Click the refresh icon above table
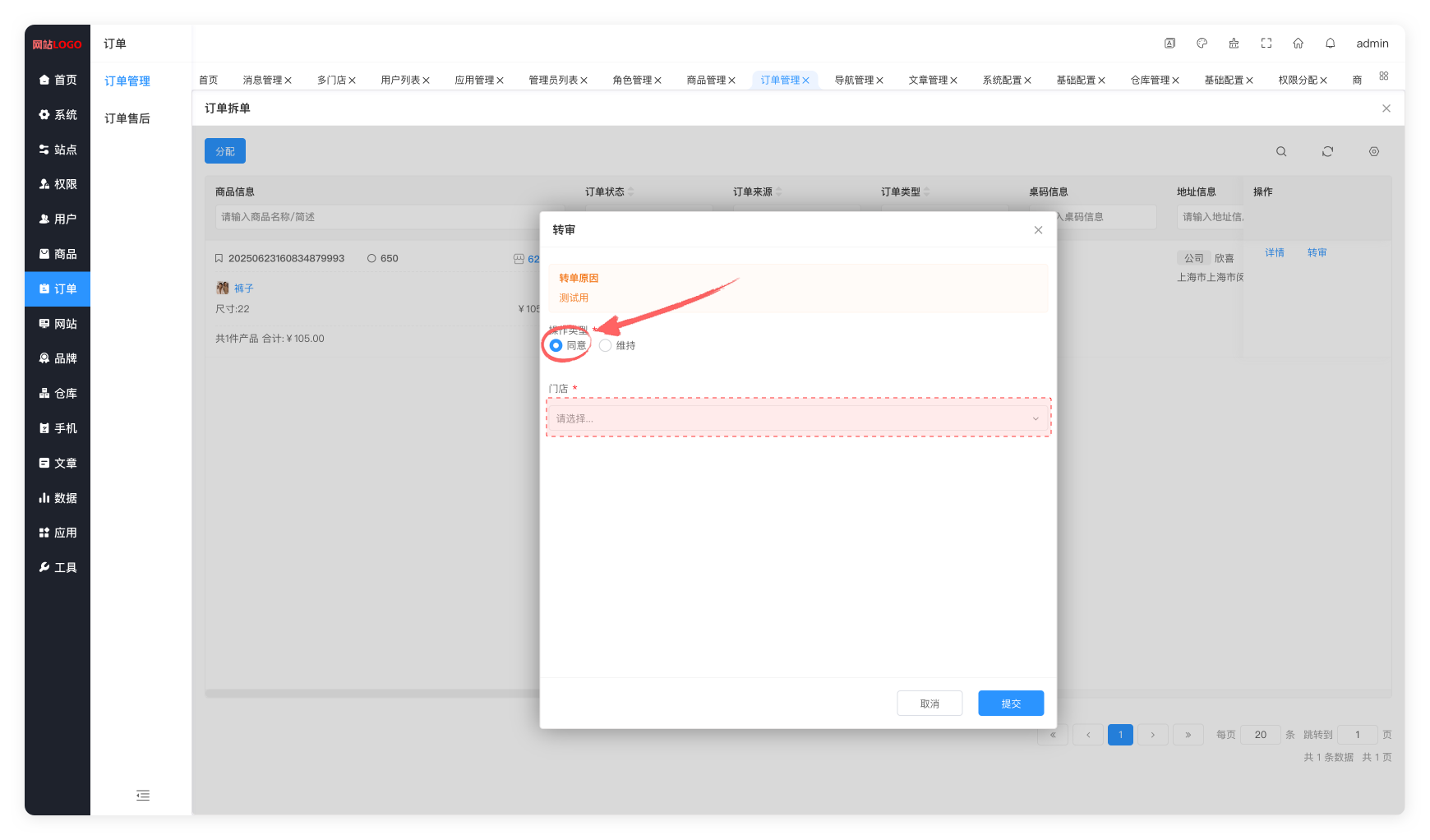1430x840 pixels. [1327, 151]
